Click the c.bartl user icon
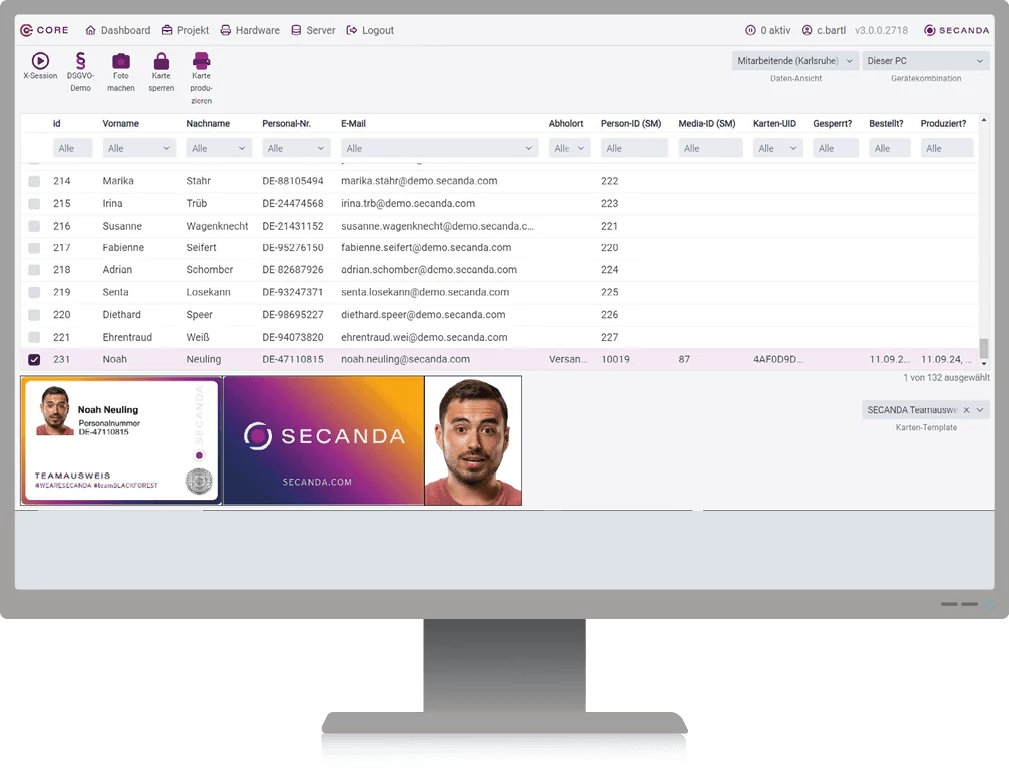This screenshot has height=768, width=1009. click(x=807, y=30)
